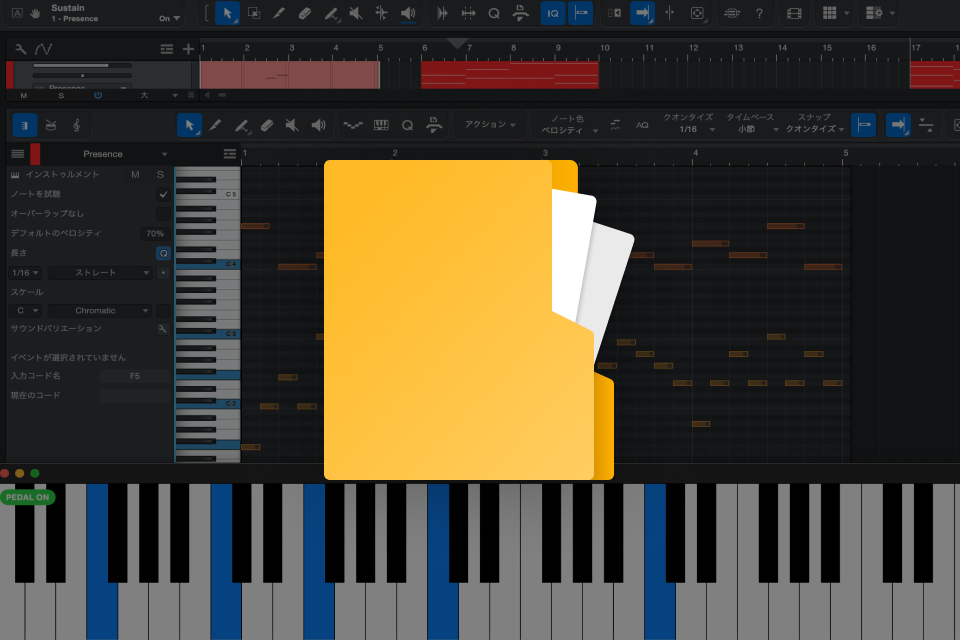This screenshot has width=960, height=640.
Task: Click the wrench icon above the track list
Action: 20,49
